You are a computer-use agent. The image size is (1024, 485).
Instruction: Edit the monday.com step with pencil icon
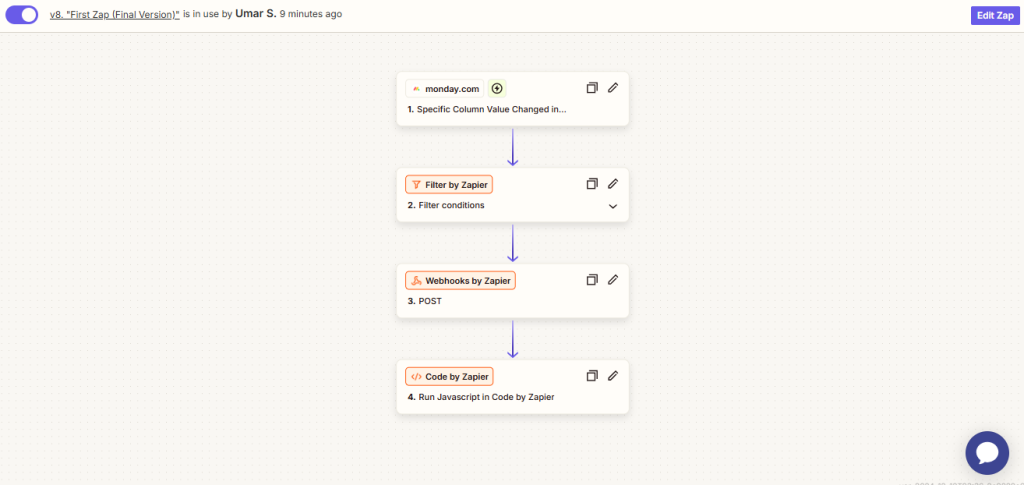[613, 88]
